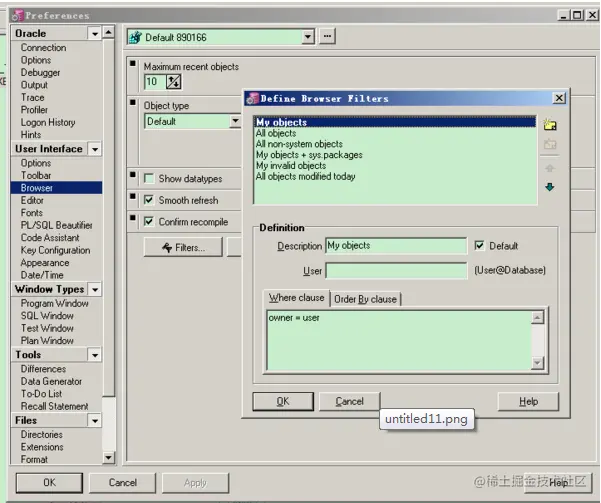Open the Default 890166 dropdown
The height and width of the screenshot is (503, 601).
tap(307, 37)
